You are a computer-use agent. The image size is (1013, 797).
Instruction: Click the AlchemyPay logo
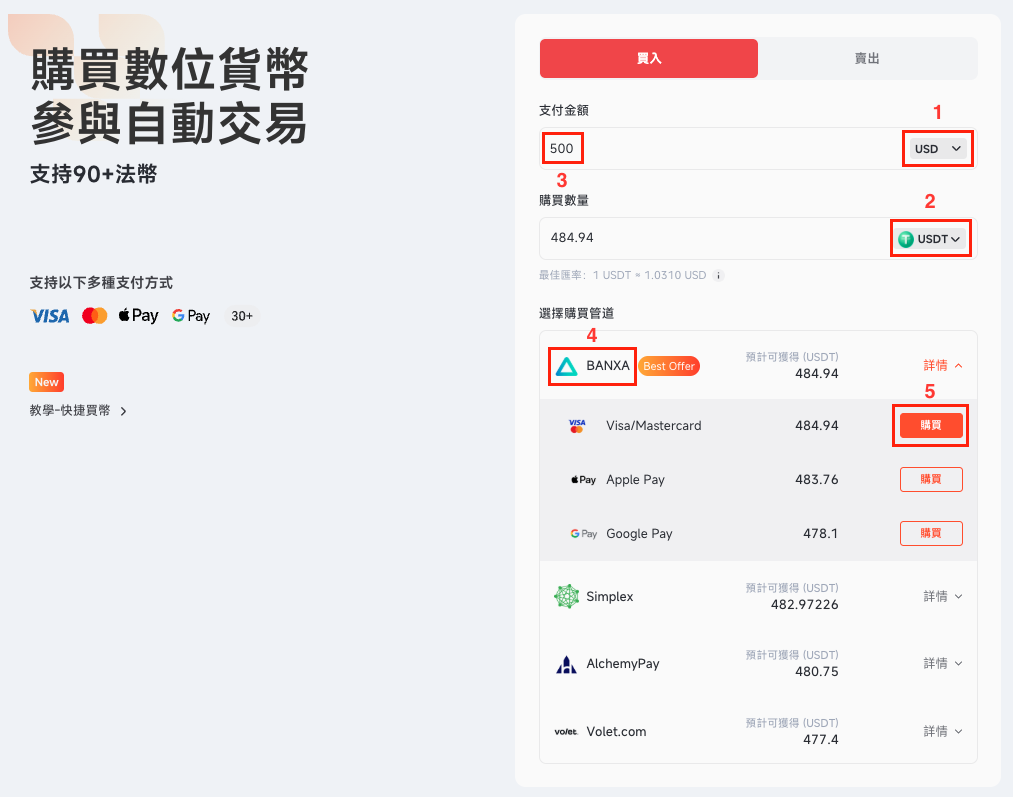[x=567, y=664]
